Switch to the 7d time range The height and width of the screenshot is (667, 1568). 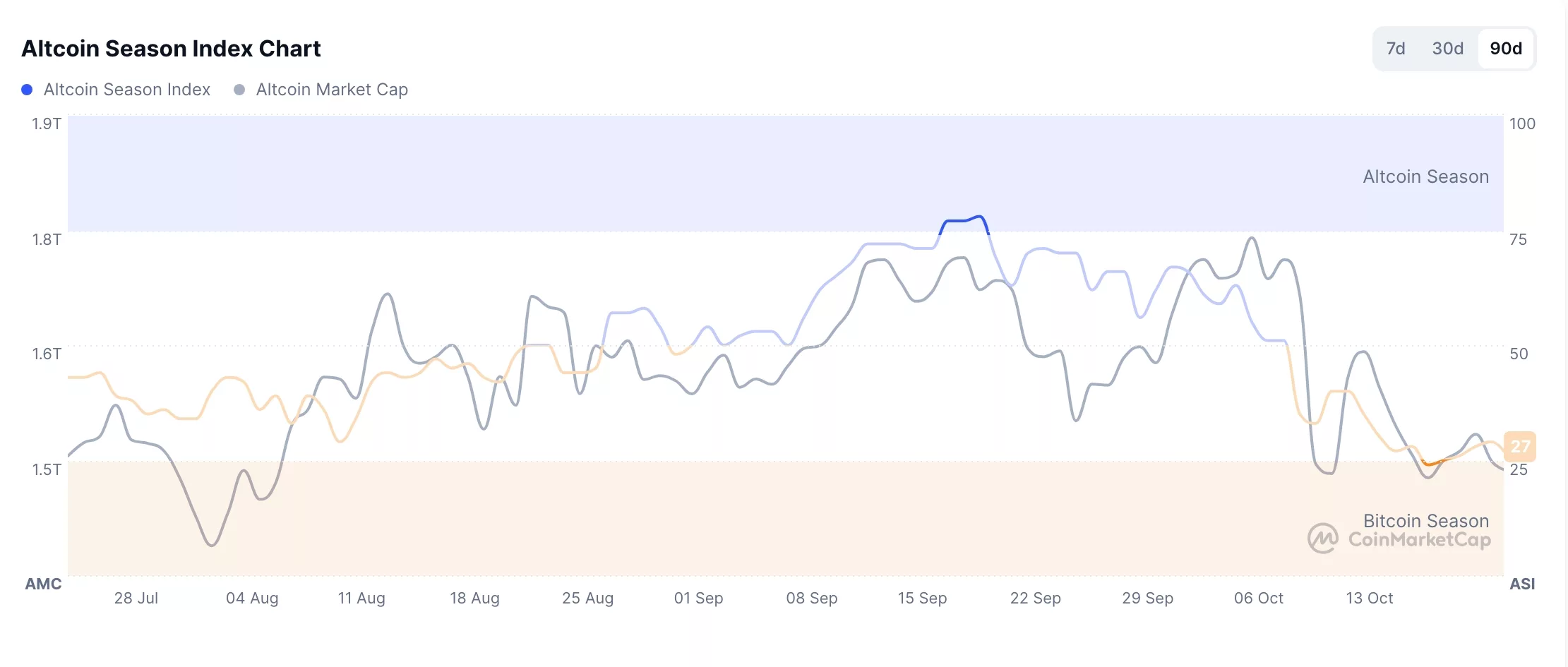(1396, 48)
